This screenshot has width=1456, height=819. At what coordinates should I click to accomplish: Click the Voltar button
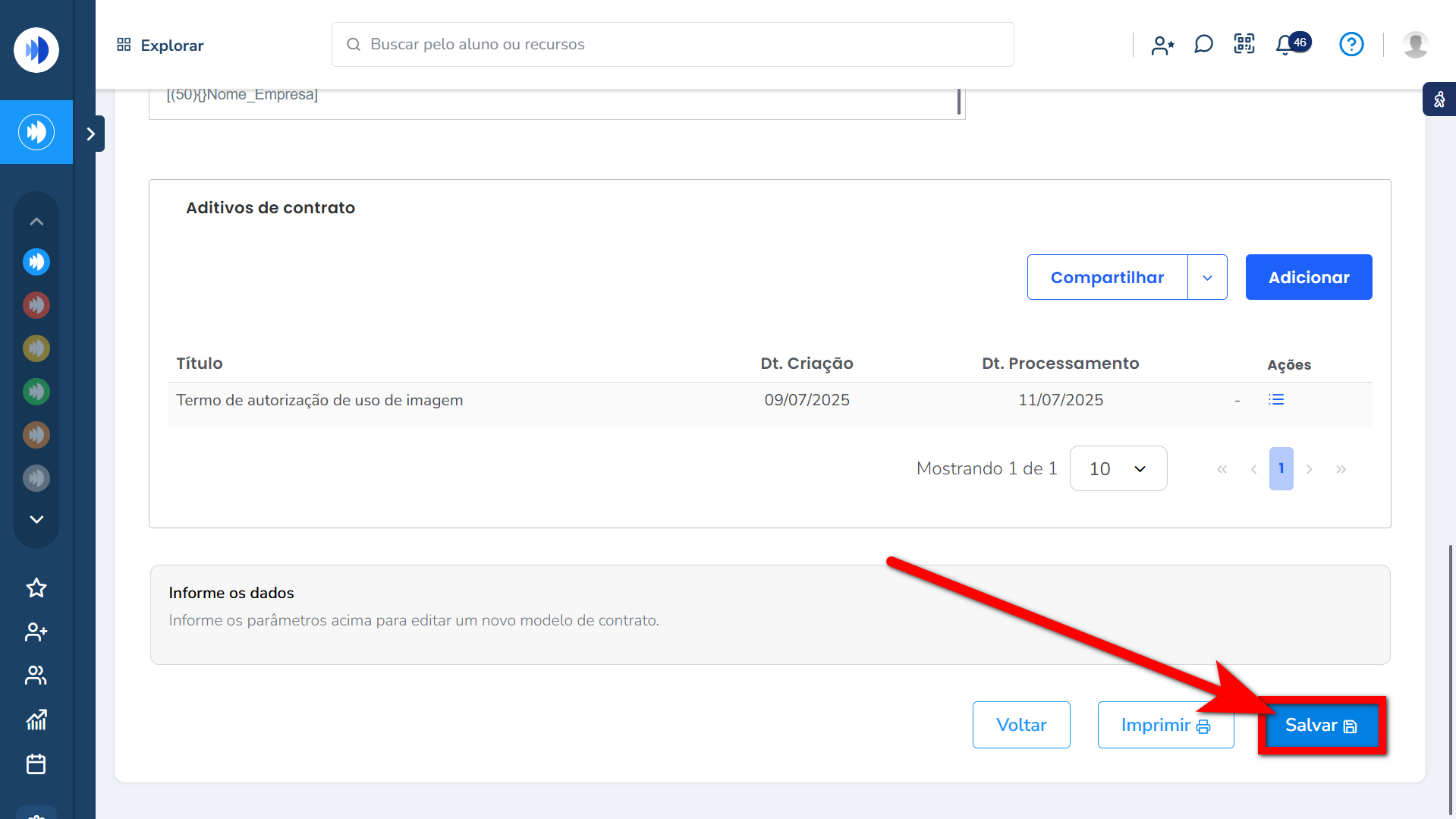(1020, 726)
